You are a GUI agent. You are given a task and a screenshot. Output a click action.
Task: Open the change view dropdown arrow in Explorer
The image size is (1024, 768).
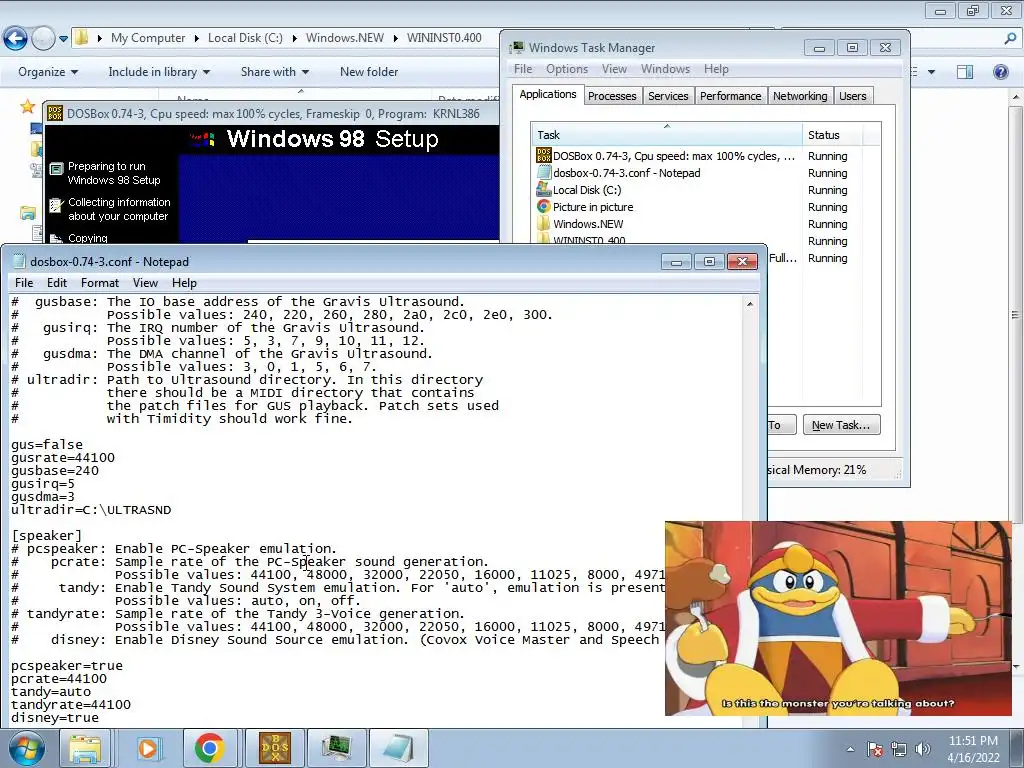931,72
